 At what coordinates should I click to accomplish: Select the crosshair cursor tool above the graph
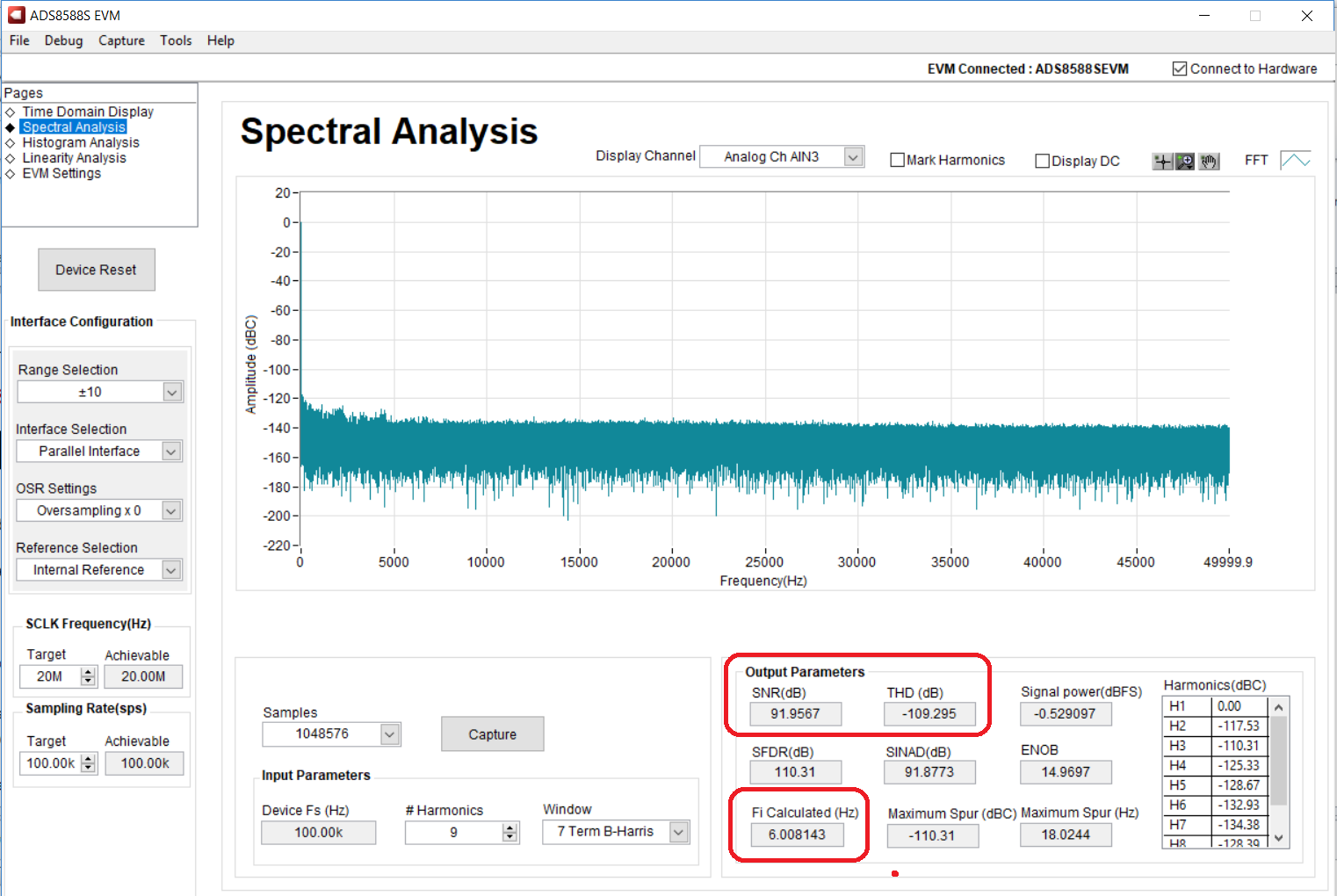[x=1162, y=161]
